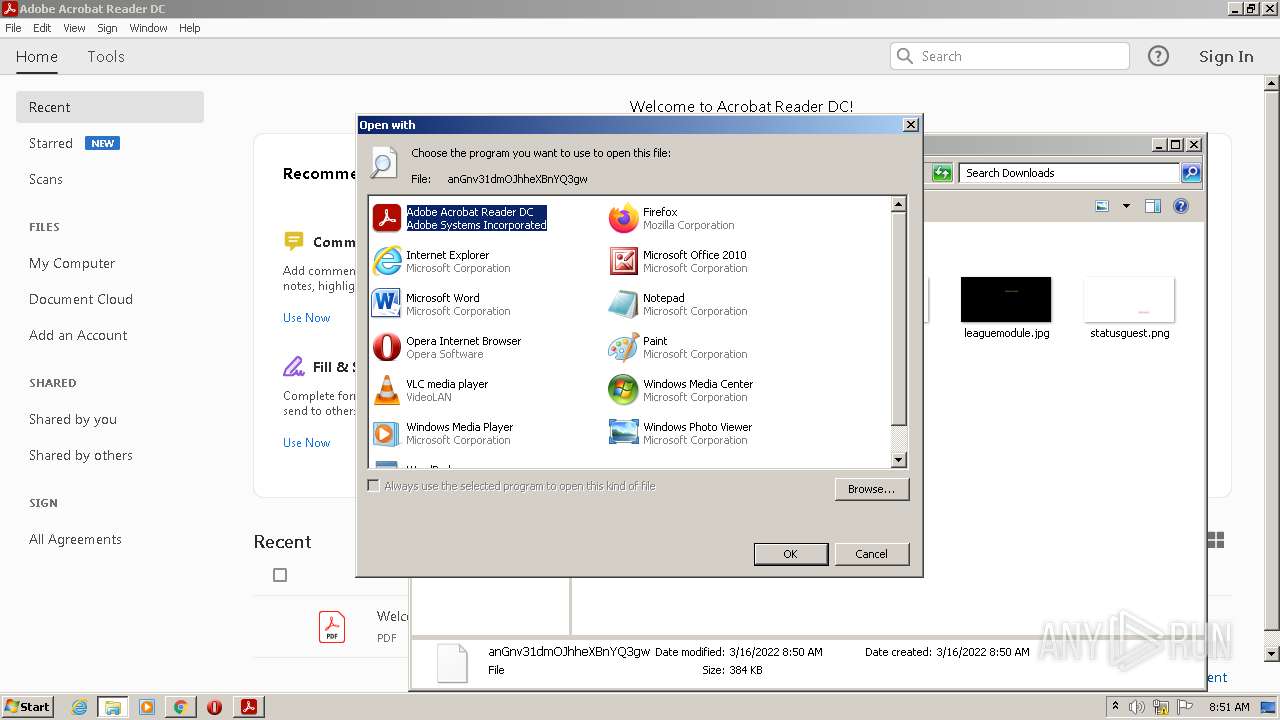This screenshot has width=1280, height=720.
Task: Open Scans in the sidebar
Action: click(46, 179)
